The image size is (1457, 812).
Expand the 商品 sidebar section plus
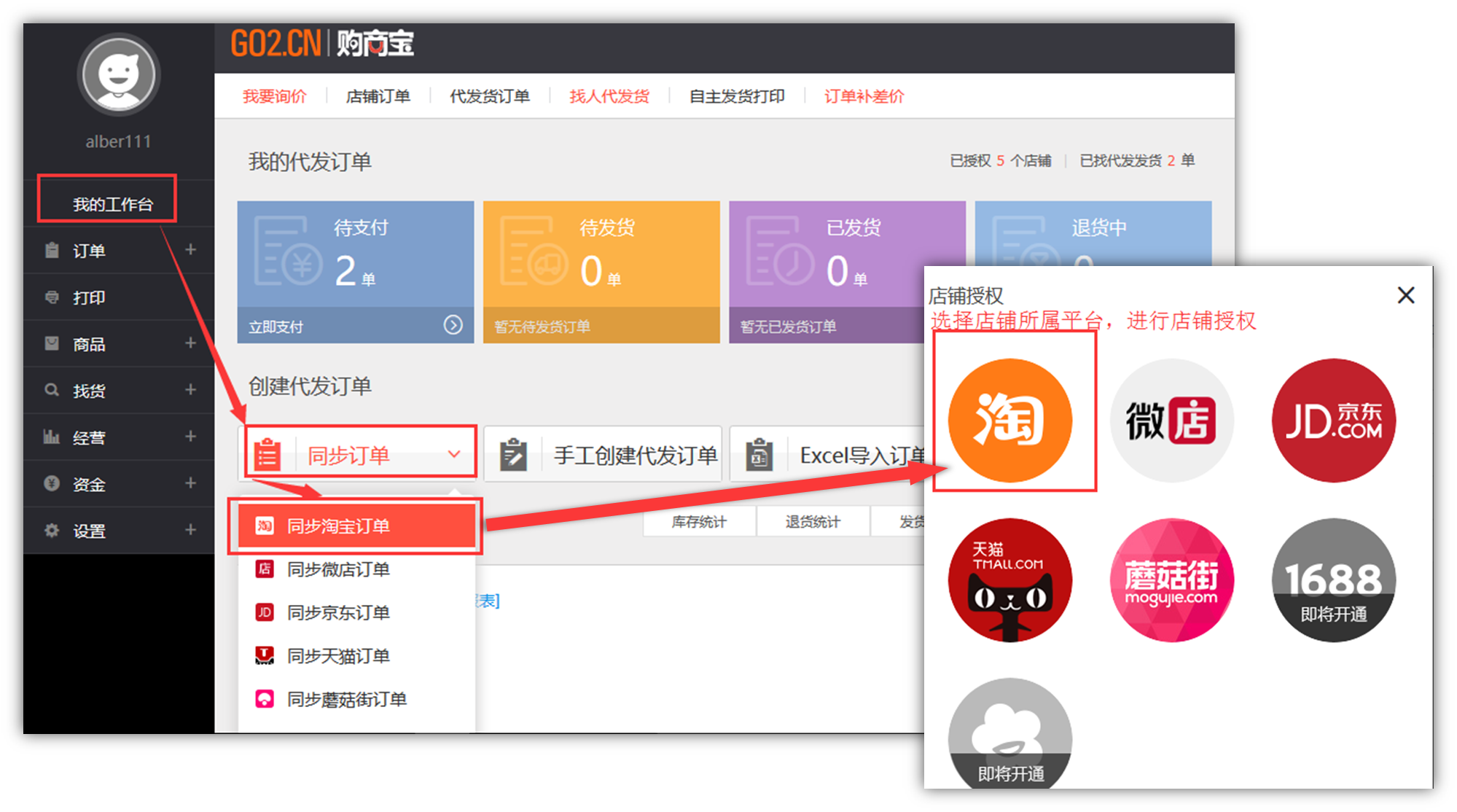(190, 343)
